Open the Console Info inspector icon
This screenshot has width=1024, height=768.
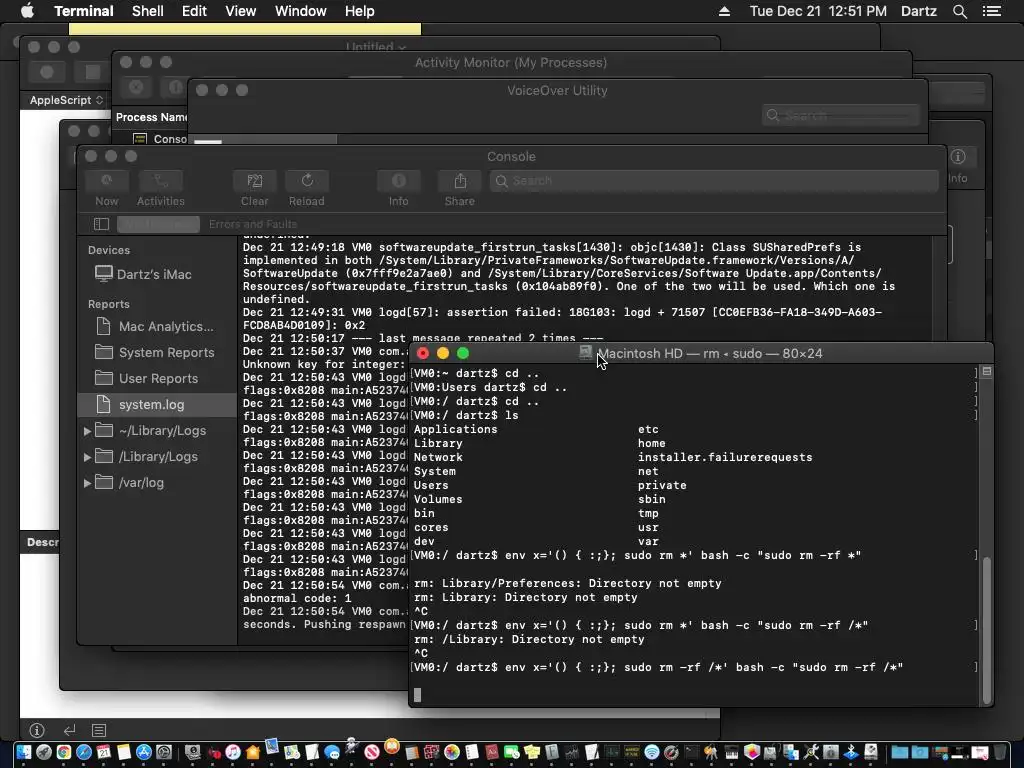[398, 181]
